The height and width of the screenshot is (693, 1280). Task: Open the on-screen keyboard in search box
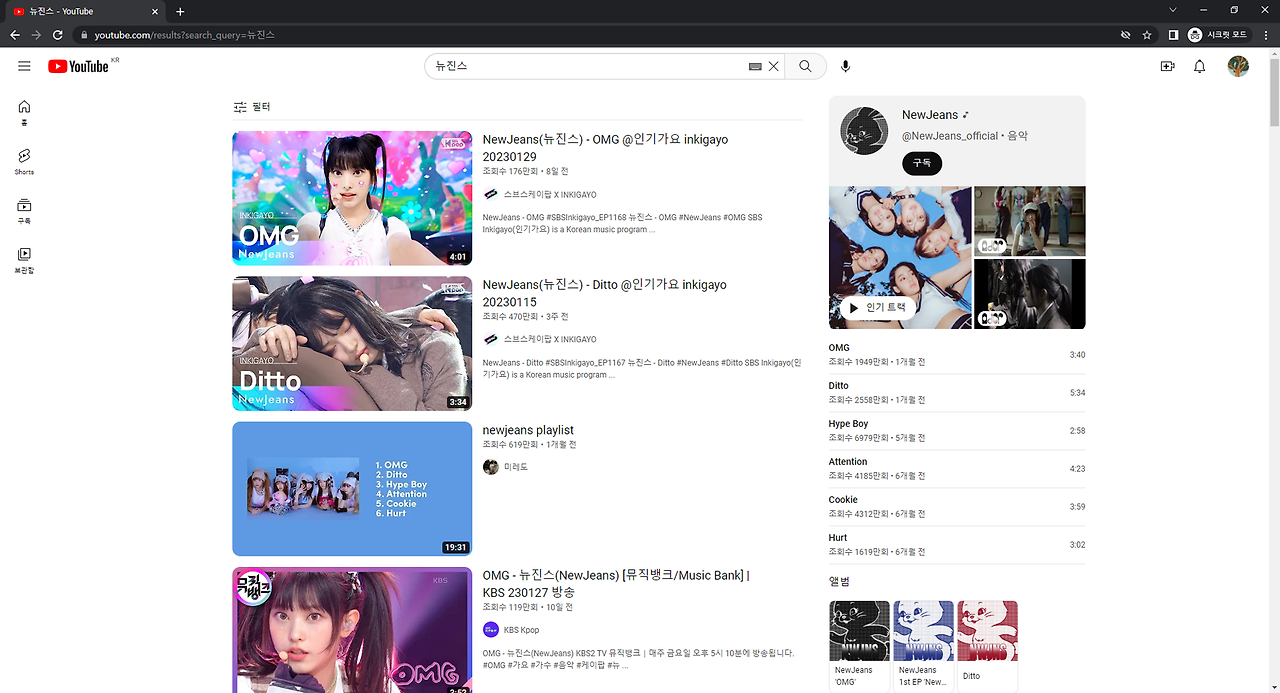click(x=755, y=66)
